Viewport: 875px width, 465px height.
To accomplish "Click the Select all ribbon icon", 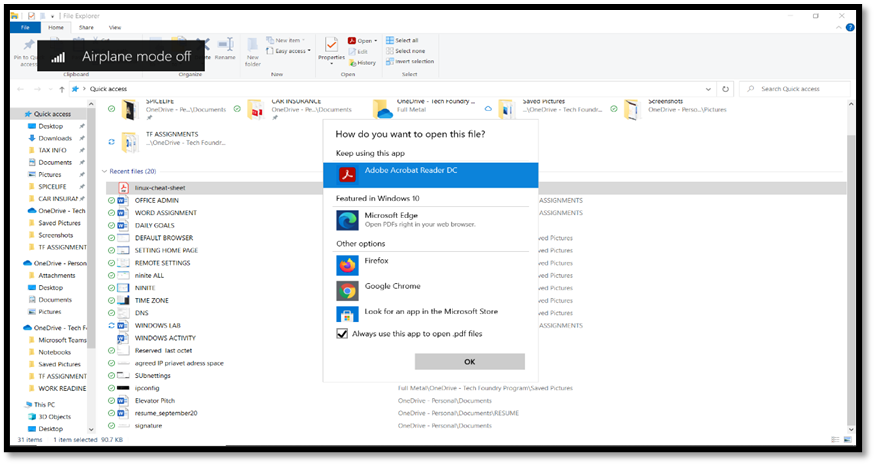I will [390, 40].
